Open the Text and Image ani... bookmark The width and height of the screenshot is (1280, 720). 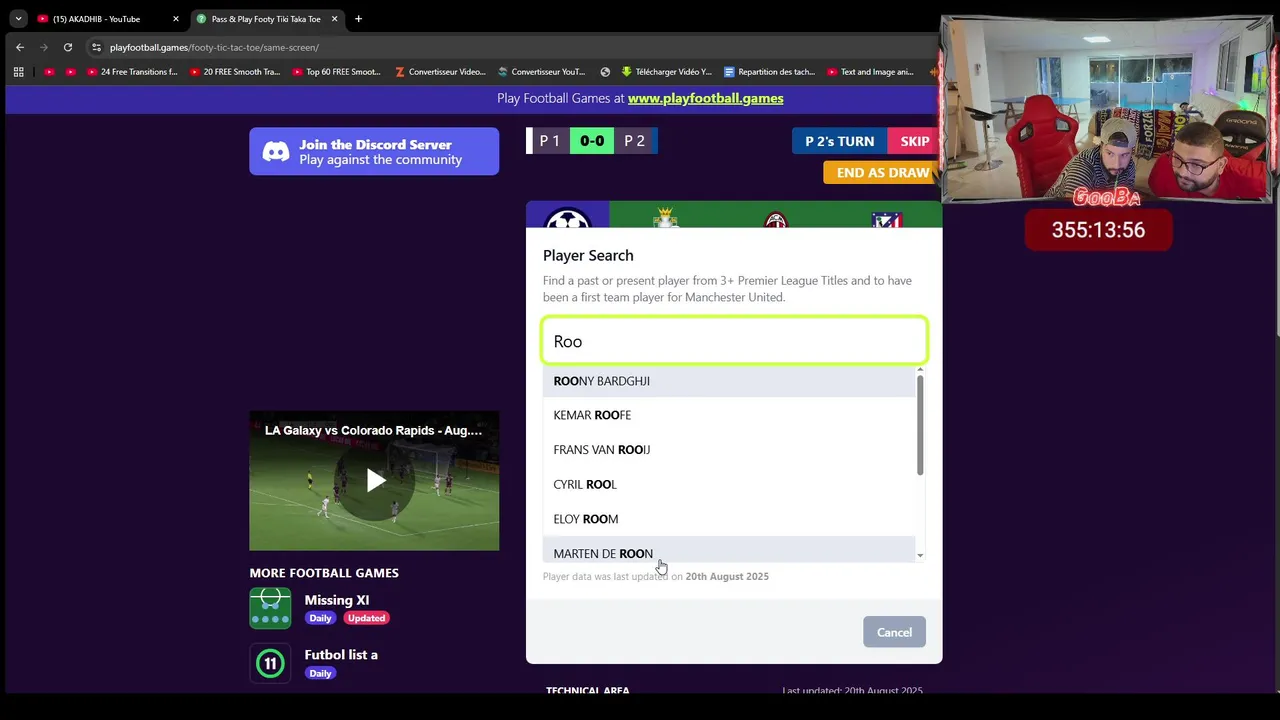tap(870, 72)
